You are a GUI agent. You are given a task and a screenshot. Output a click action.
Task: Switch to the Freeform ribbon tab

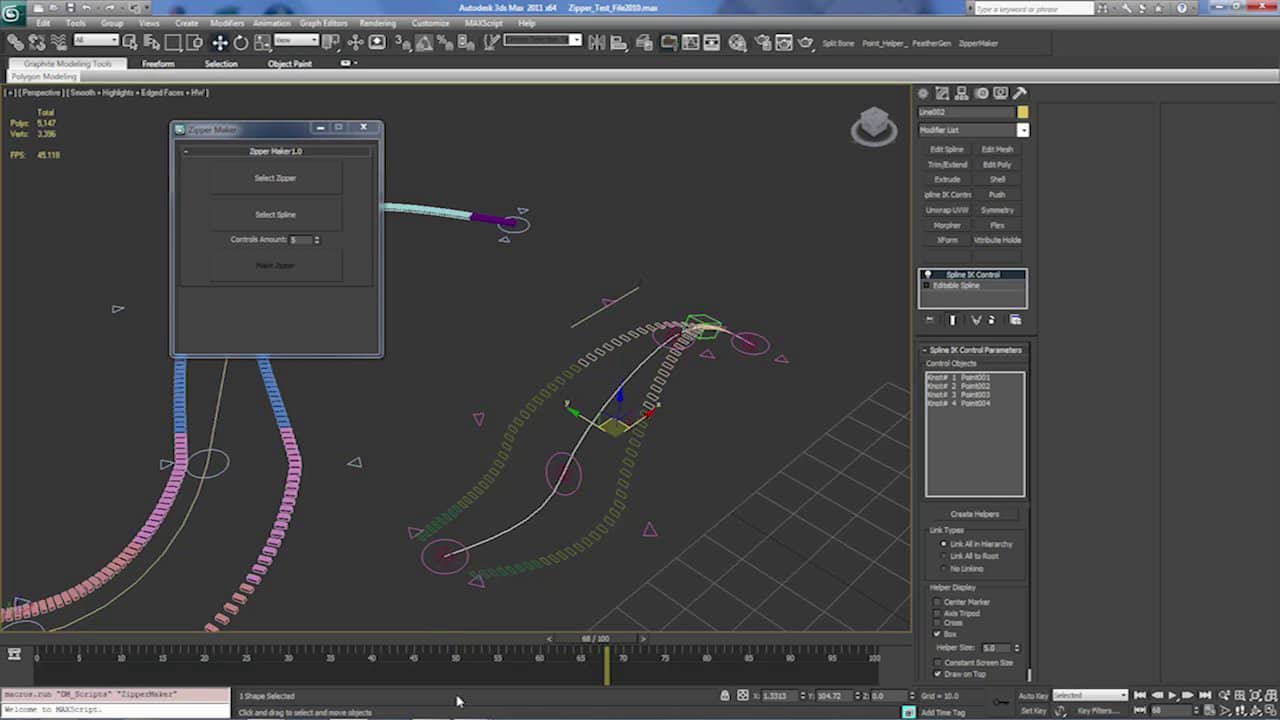(158, 64)
